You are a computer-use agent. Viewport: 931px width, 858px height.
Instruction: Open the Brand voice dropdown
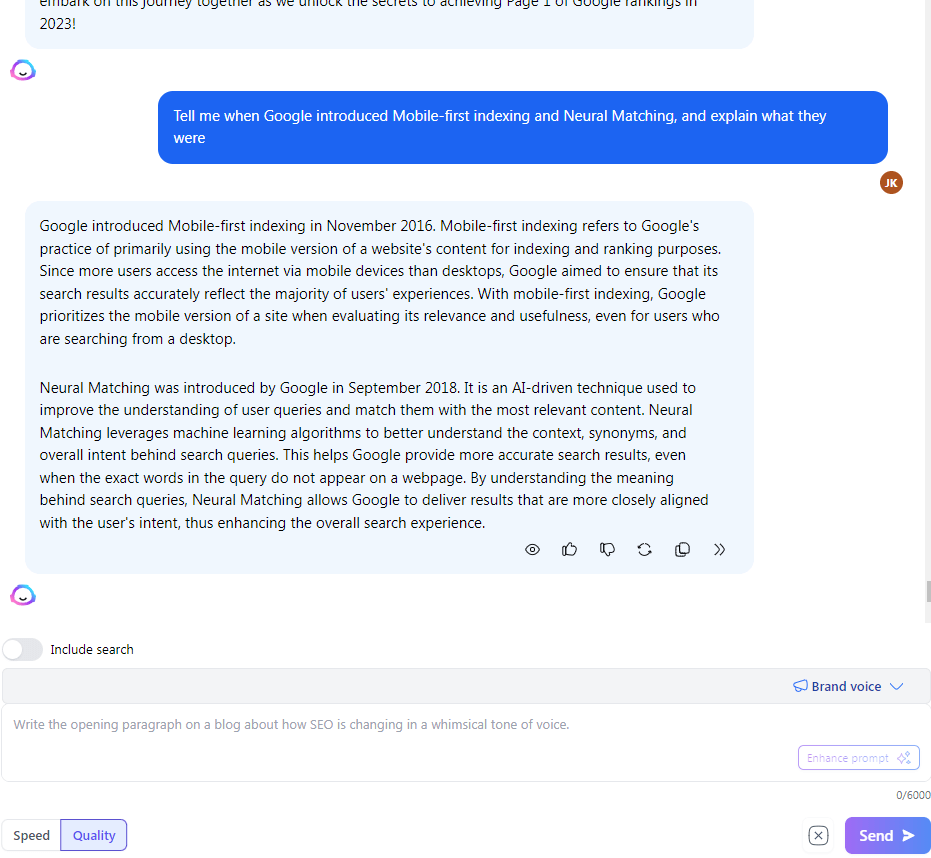(x=848, y=686)
